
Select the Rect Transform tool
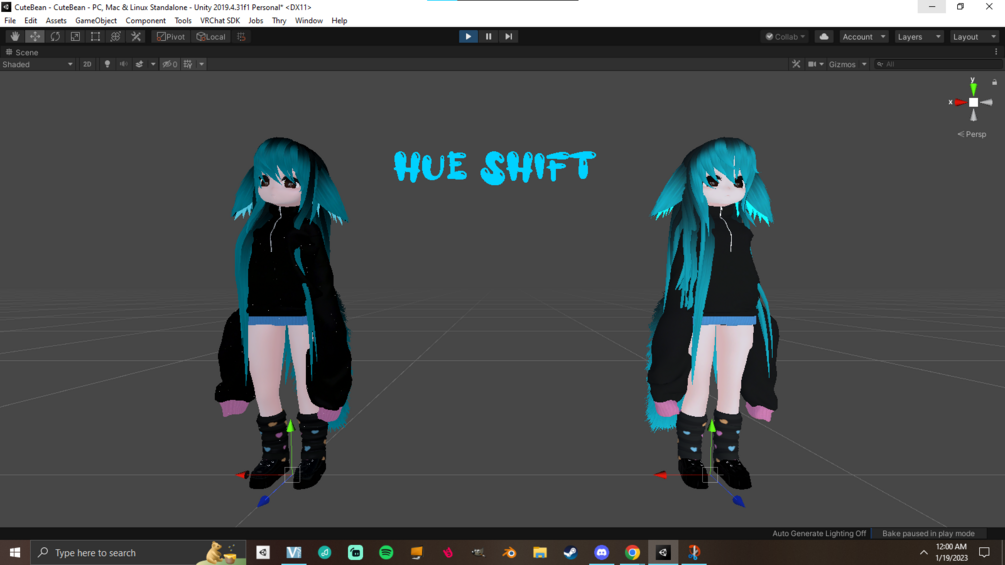96,37
